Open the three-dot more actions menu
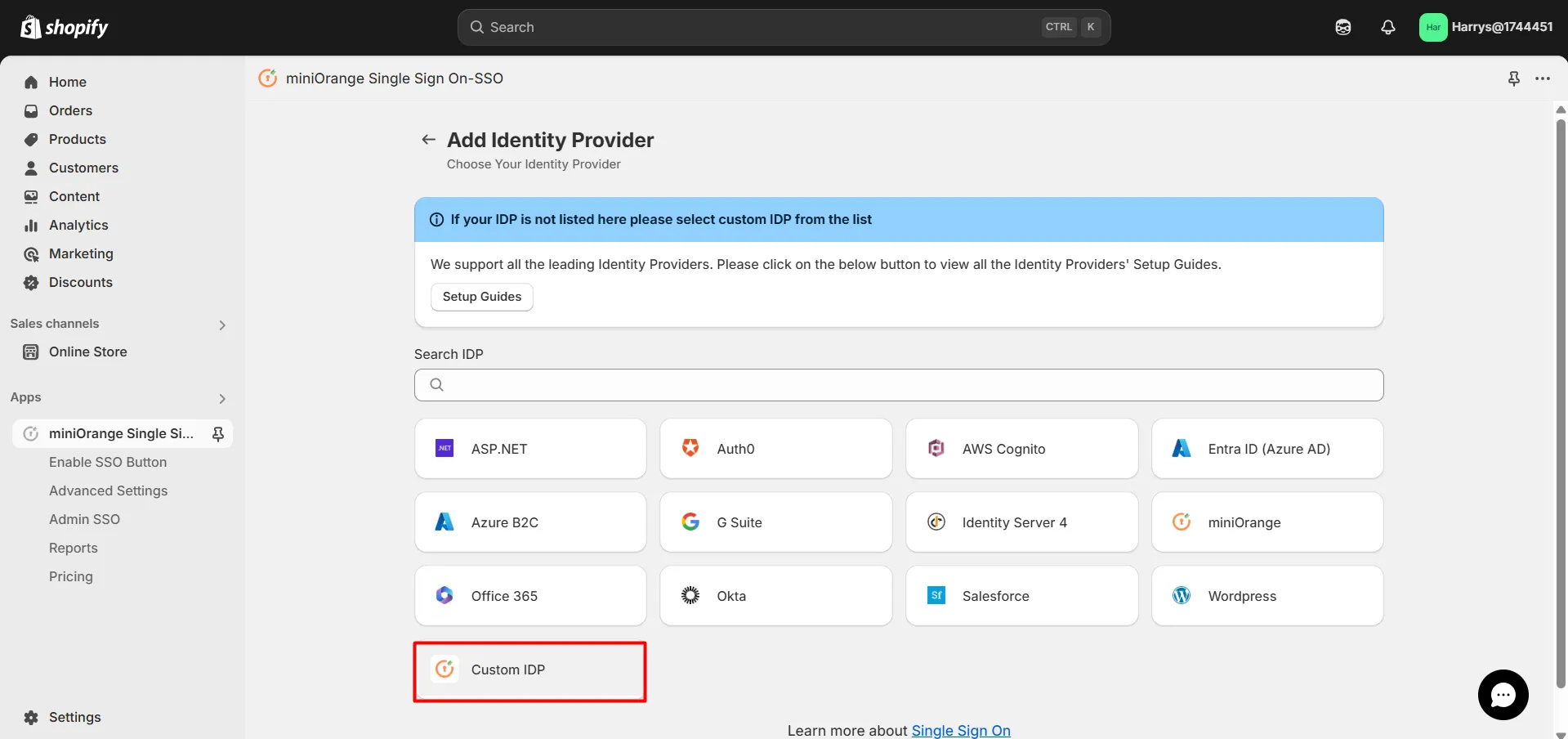 point(1543,78)
